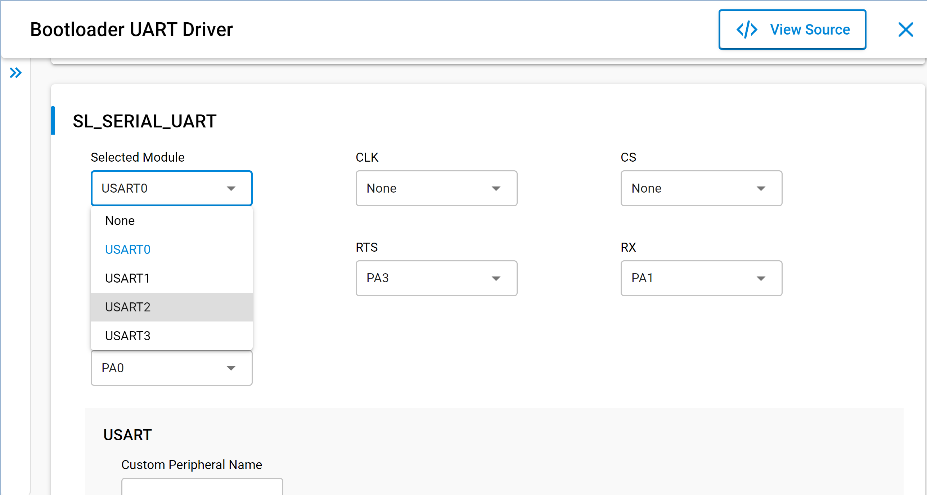Select USART3 from the module list
Screen dimensions: 927x495
tap(127, 336)
